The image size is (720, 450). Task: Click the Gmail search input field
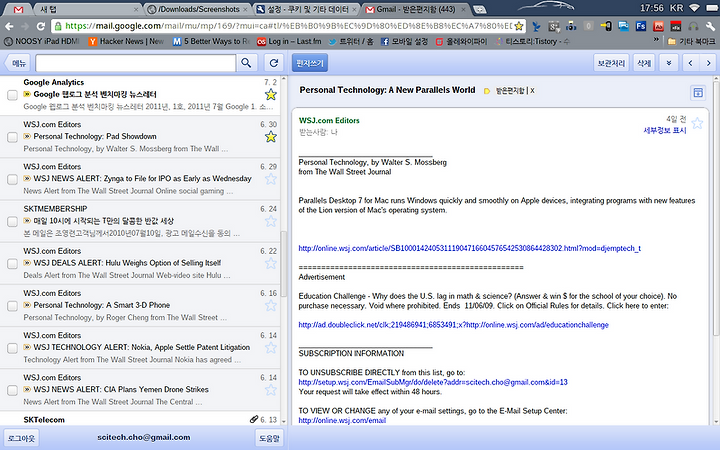tap(135, 63)
